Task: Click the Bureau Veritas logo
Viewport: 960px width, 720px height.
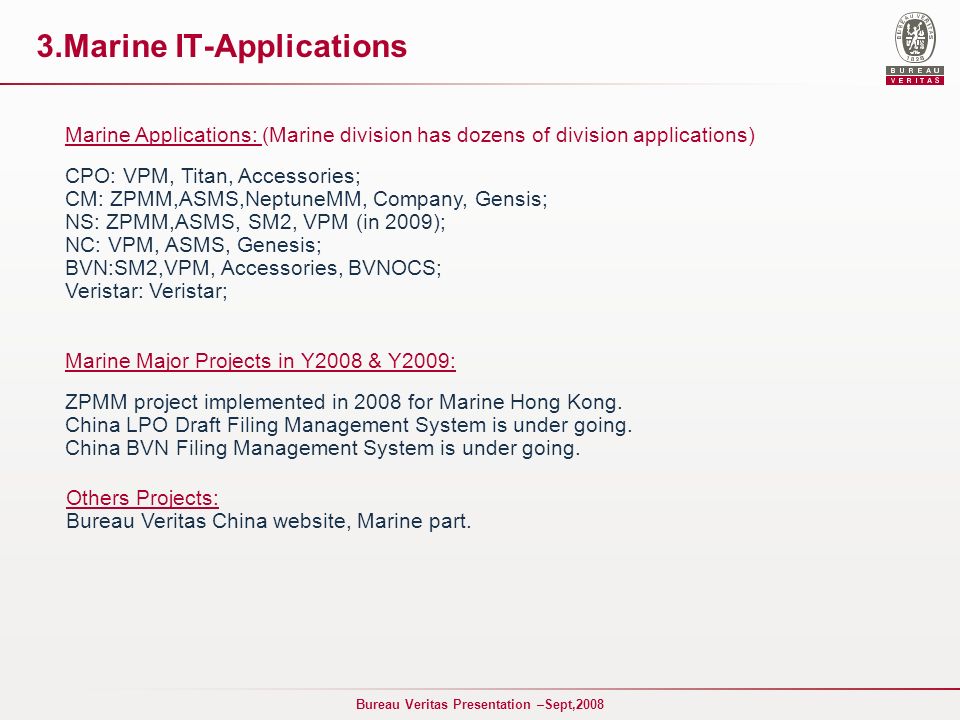Action: [x=915, y=48]
